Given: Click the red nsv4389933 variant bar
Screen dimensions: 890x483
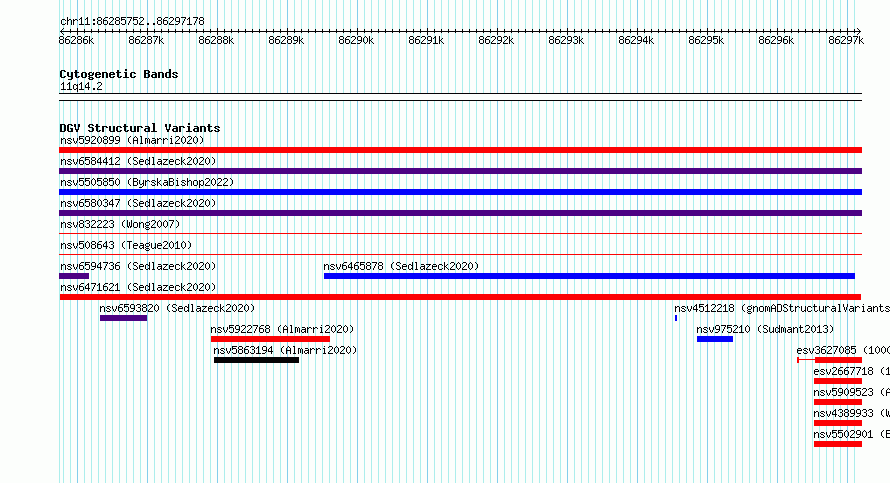Looking at the screenshot, I should pos(838,423).
